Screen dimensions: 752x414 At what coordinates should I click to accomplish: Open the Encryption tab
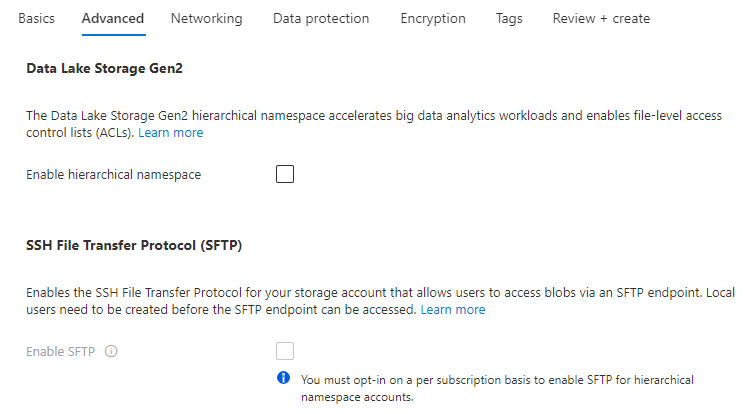point(433,18)
